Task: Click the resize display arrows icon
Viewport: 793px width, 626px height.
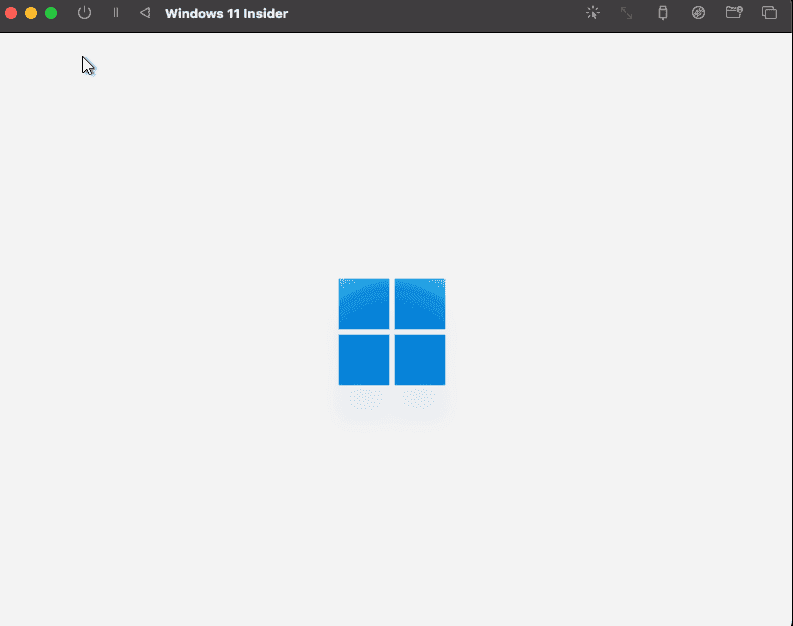Action: coord(627,13)
